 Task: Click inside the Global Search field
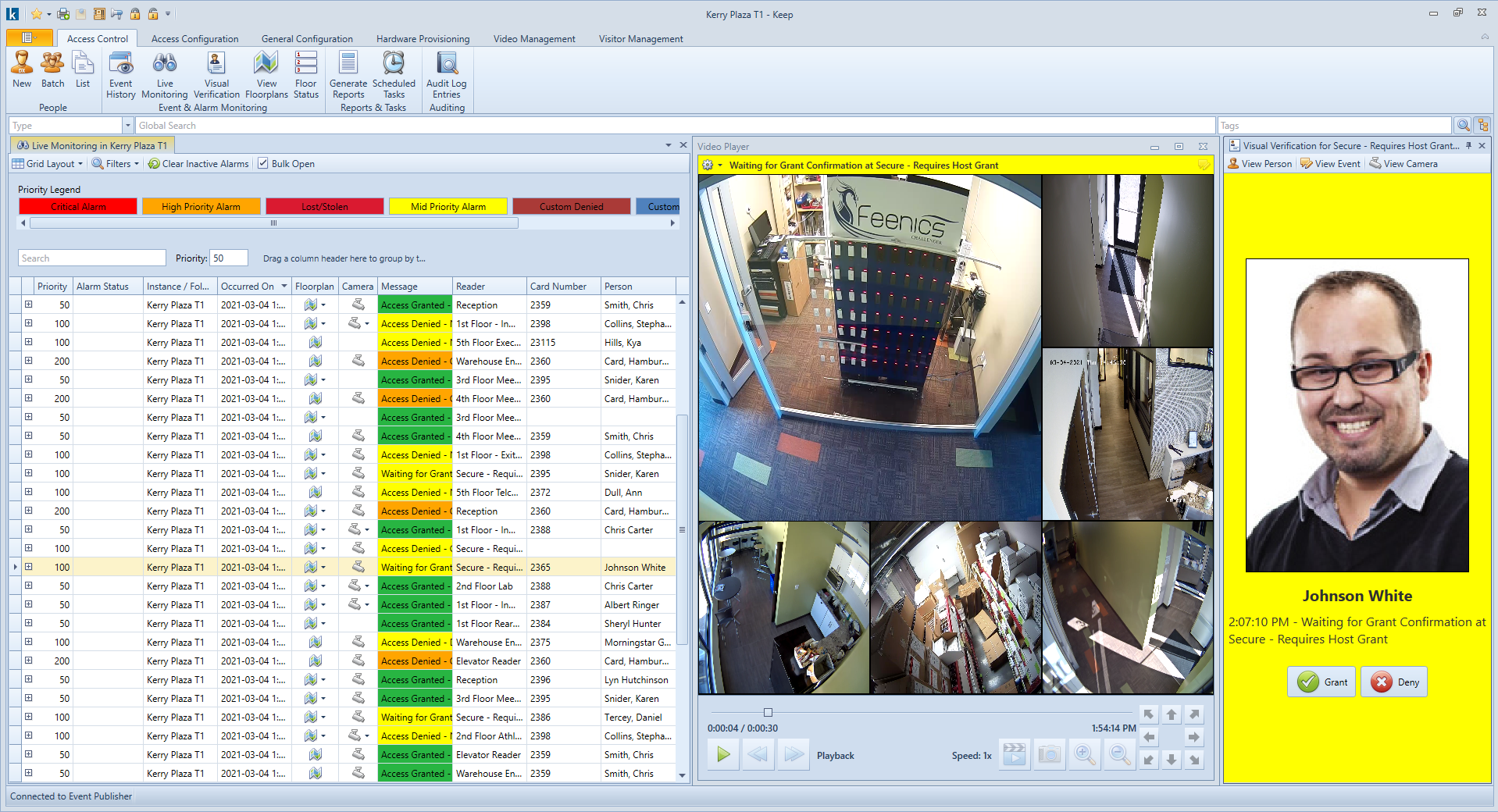pos(469,125)
